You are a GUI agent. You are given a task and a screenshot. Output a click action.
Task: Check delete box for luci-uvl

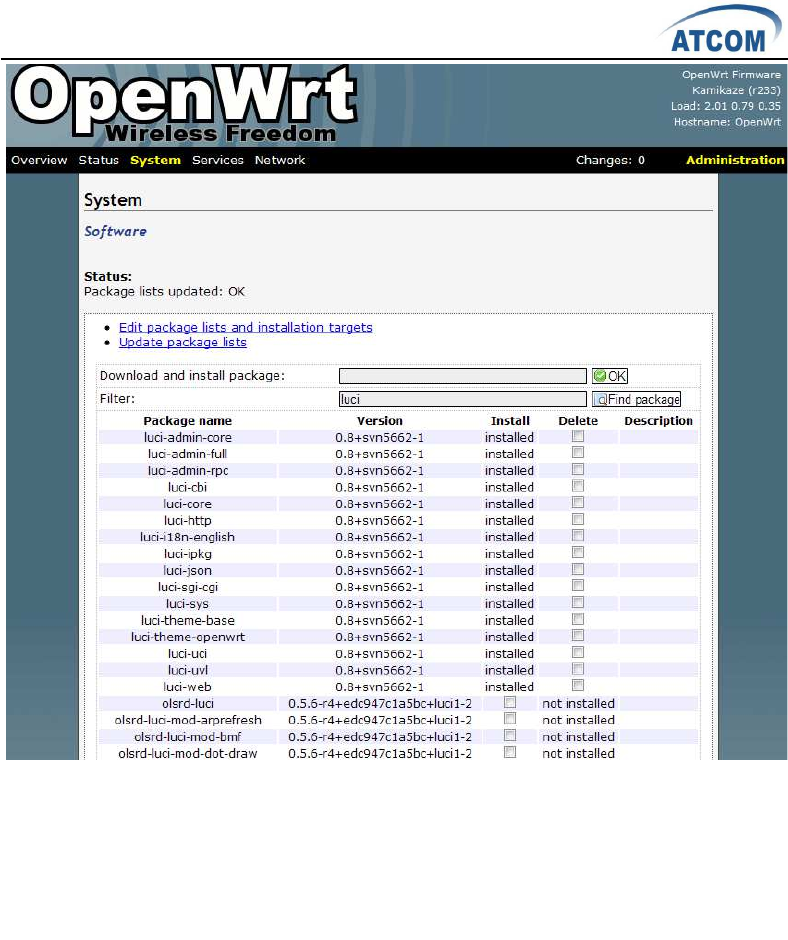tap(578, 669)
